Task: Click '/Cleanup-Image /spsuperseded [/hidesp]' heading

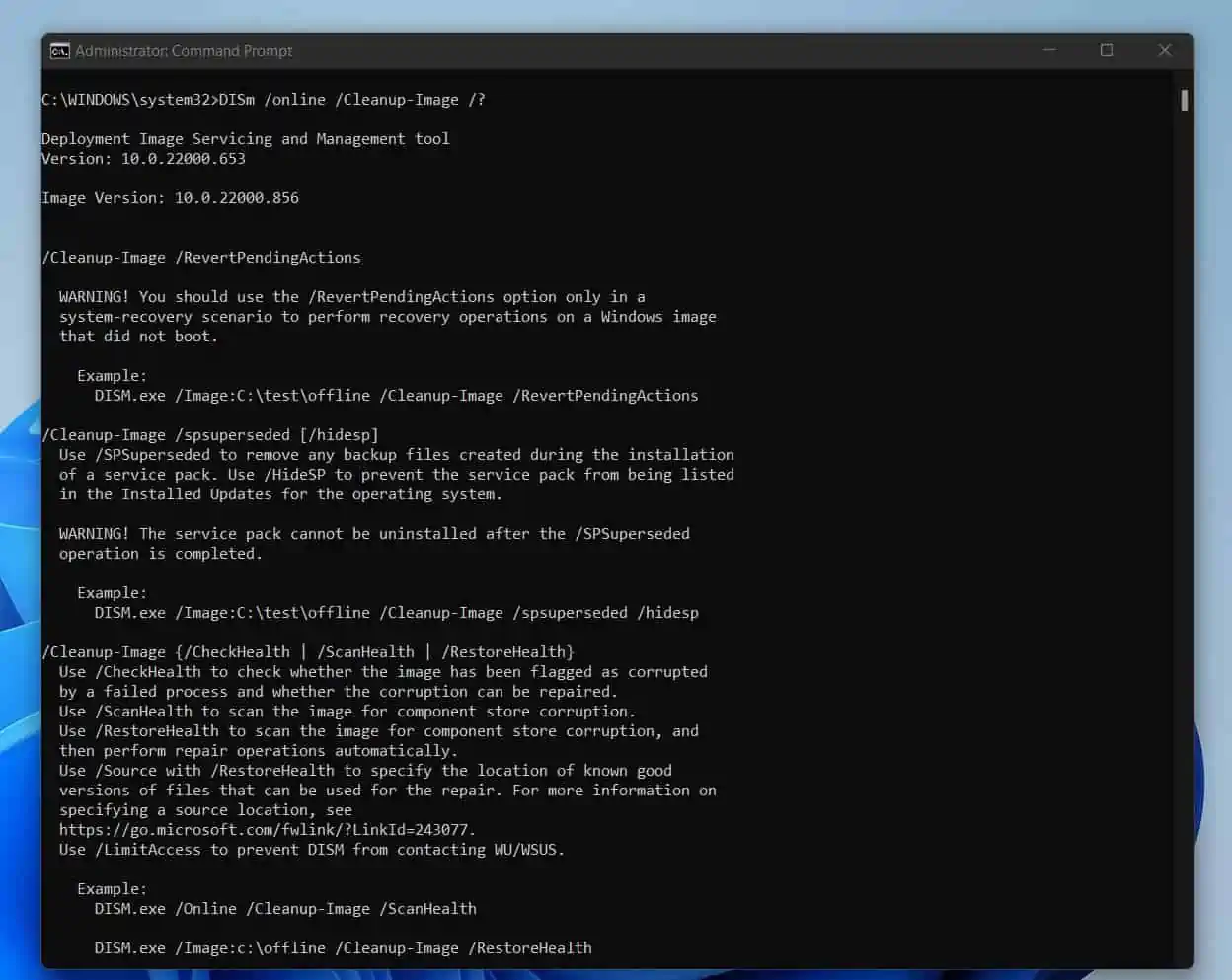Action: click(210, 435)
